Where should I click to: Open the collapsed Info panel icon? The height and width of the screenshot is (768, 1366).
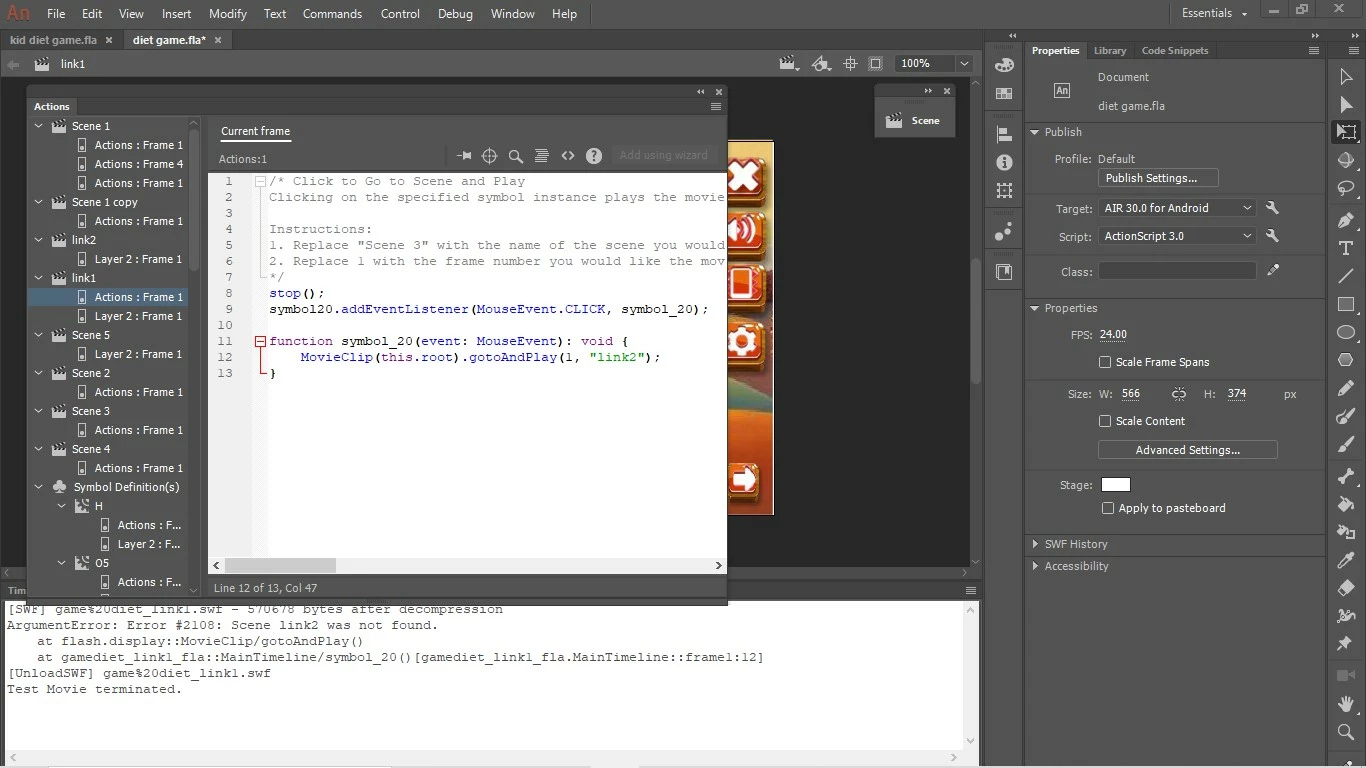tap(1004, 162)
